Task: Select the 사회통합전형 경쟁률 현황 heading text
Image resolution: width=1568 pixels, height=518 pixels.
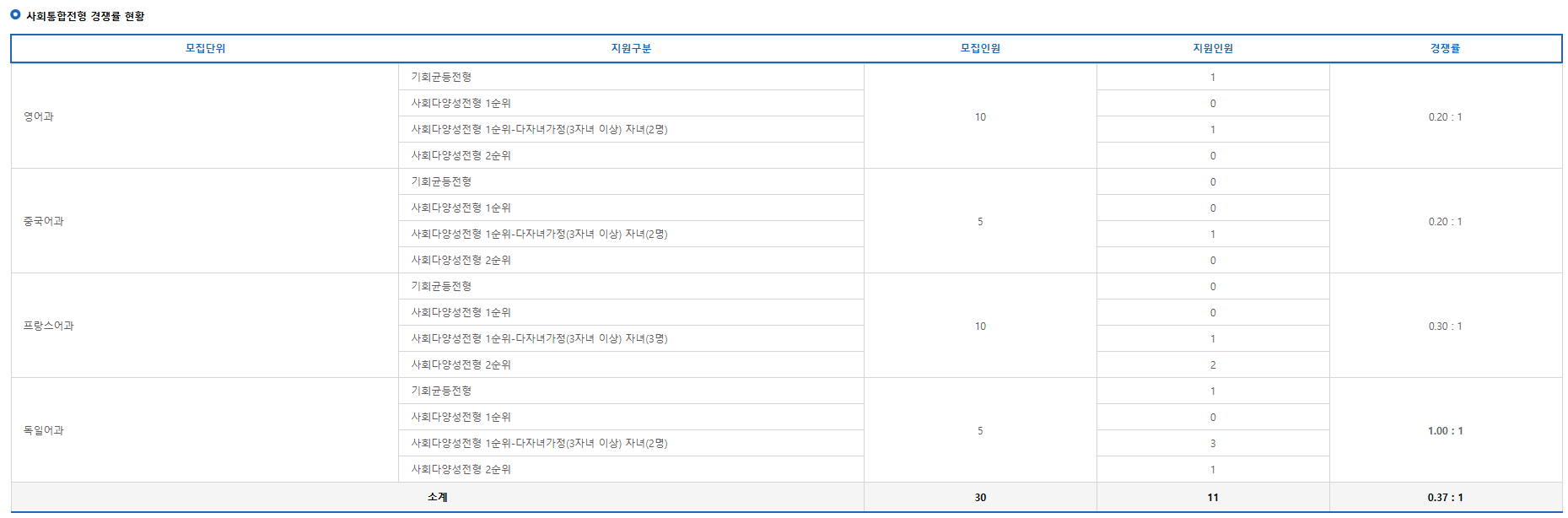Action: 85,16
